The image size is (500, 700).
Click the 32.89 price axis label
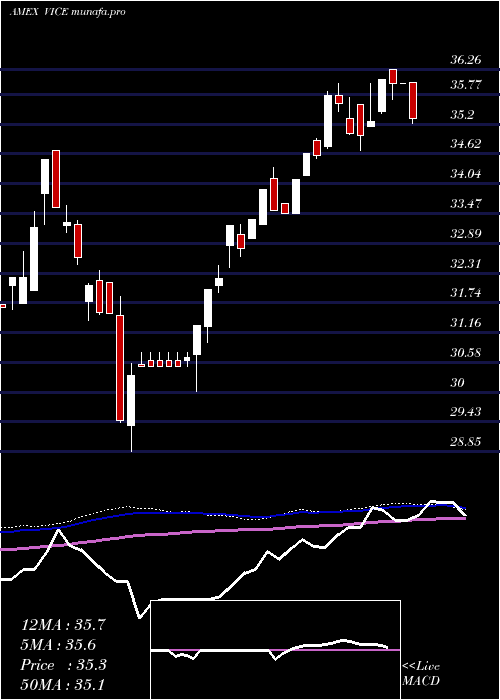point(466,233)
